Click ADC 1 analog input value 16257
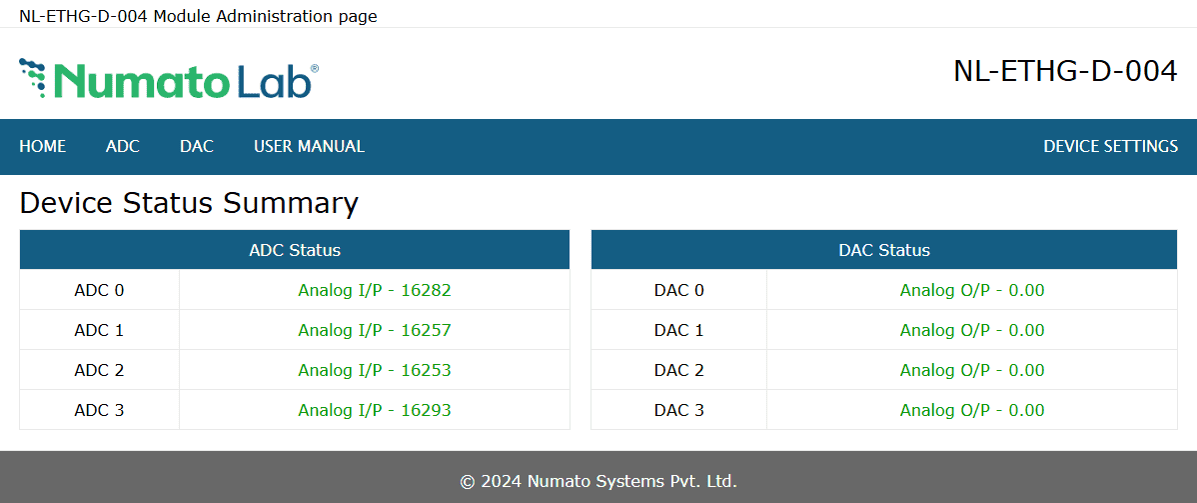The image size is (1197, 503). point(375,330)
